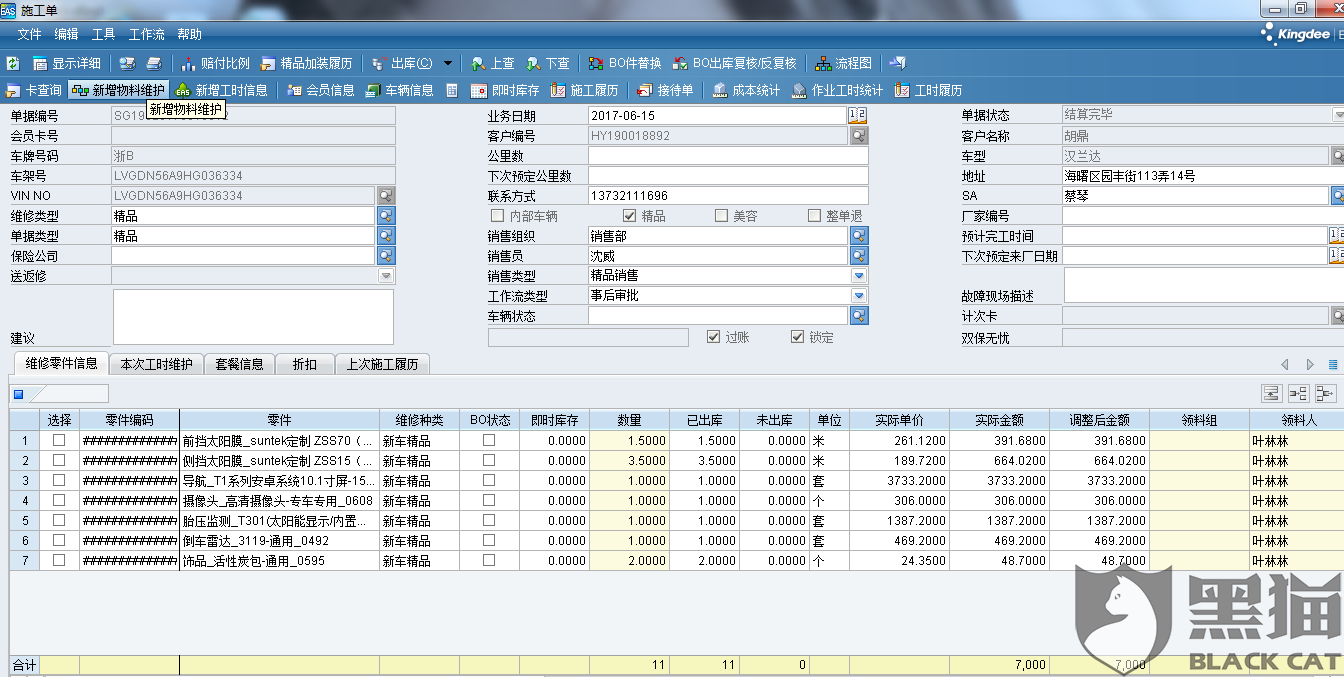The width and height of the screenshot is (1344, 677).
Task: Click the 联系方式 phone number field
Action: click(728, 195)
